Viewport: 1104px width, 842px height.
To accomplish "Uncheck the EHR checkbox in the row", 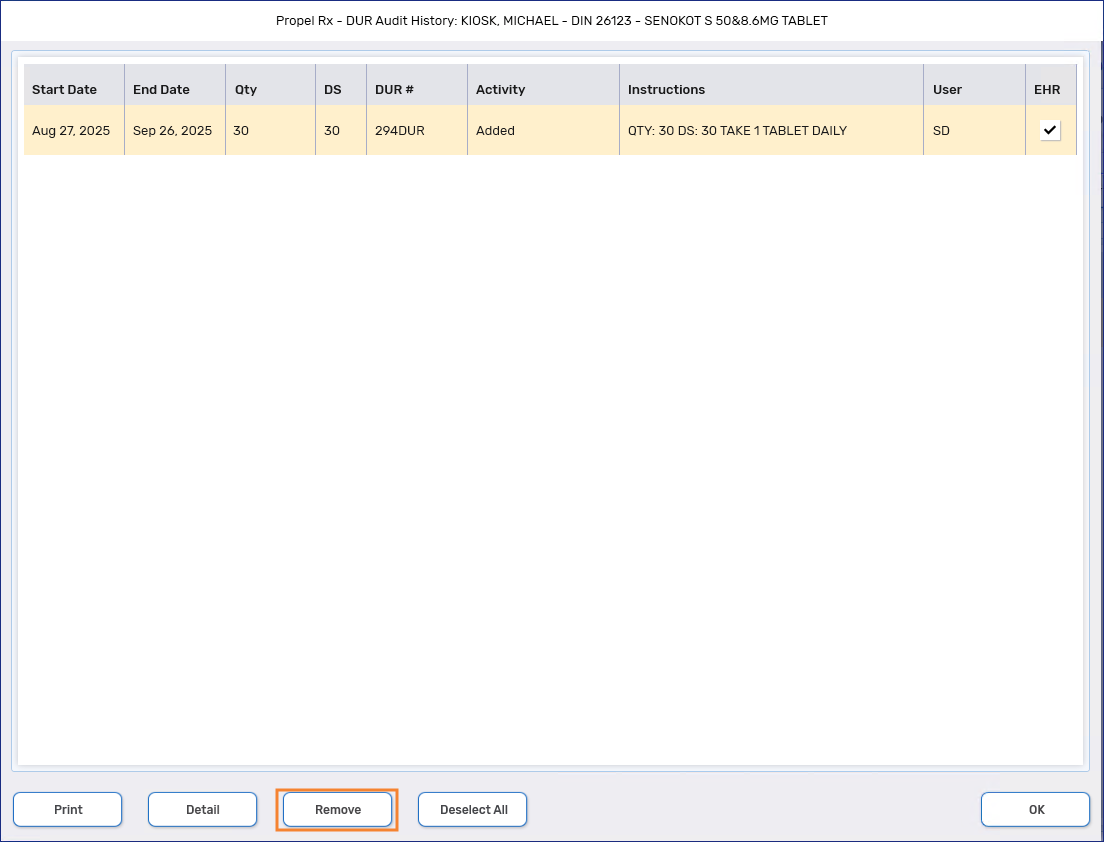I will point(1049,130).
